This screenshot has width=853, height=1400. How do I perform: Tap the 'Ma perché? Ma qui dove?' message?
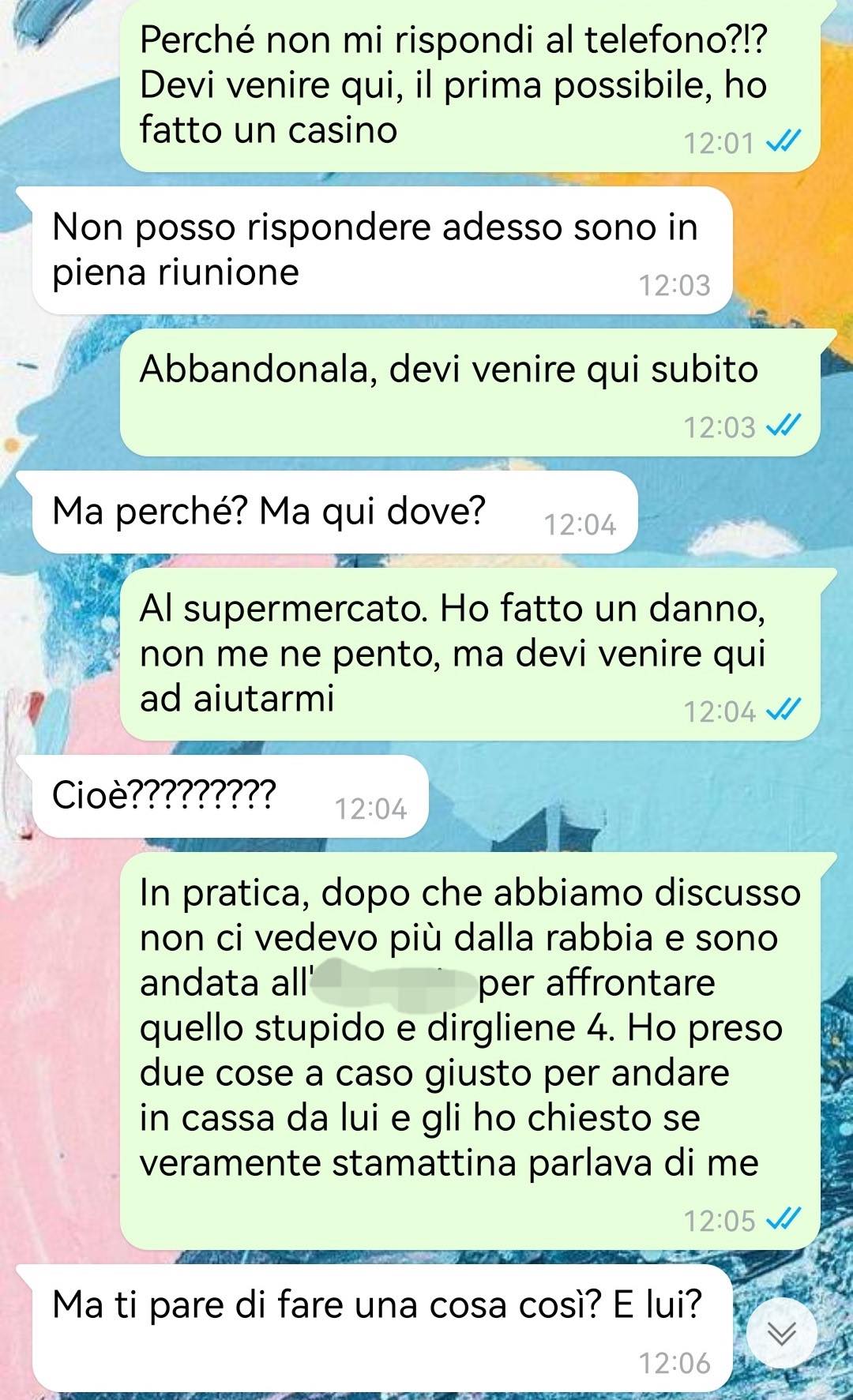334,512
